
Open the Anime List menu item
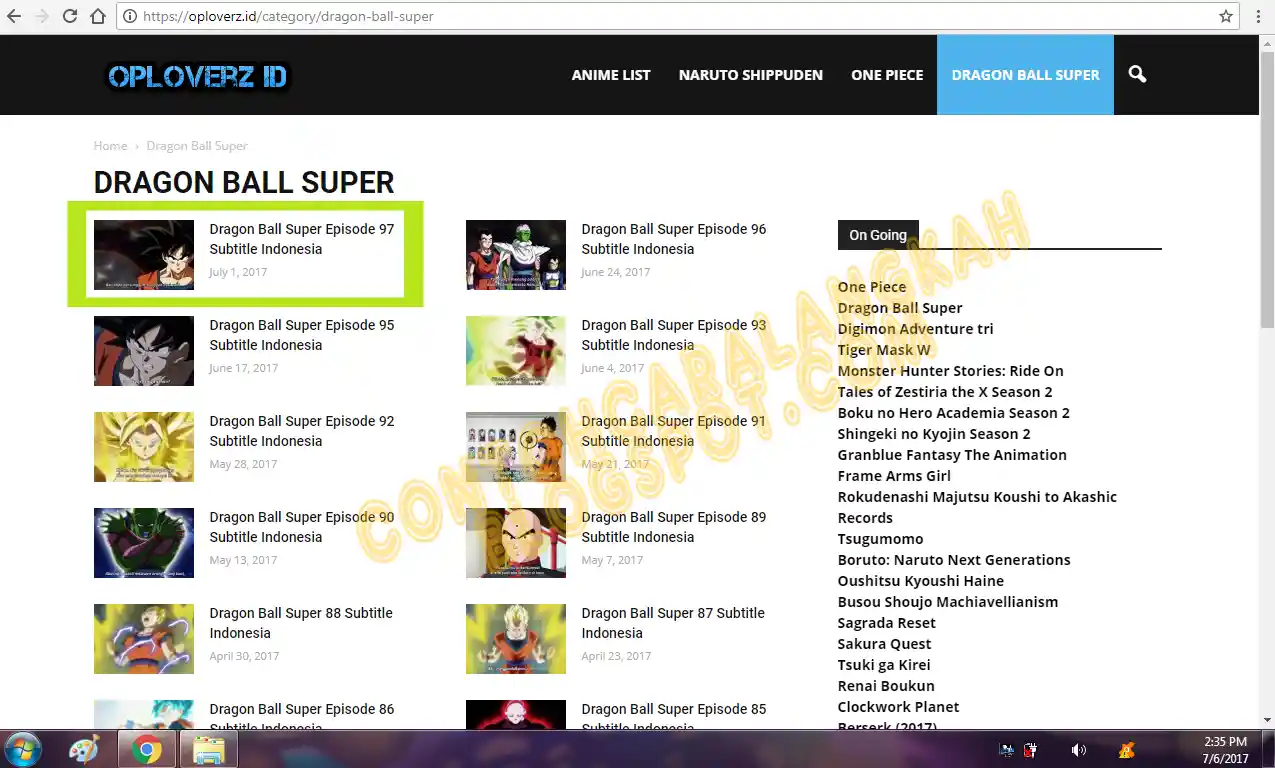pyautogui.click(x=611, y=75)
